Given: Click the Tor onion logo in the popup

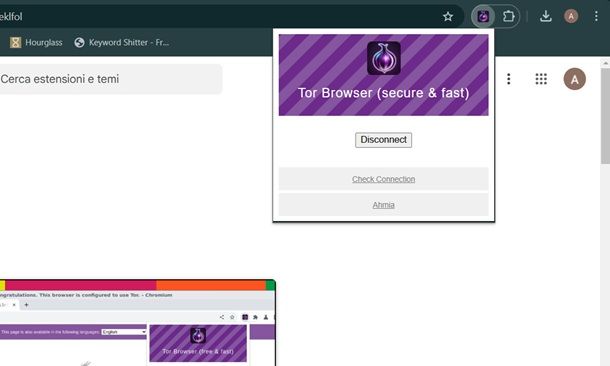Looking at the screenshot, I should tap(384, 58).
